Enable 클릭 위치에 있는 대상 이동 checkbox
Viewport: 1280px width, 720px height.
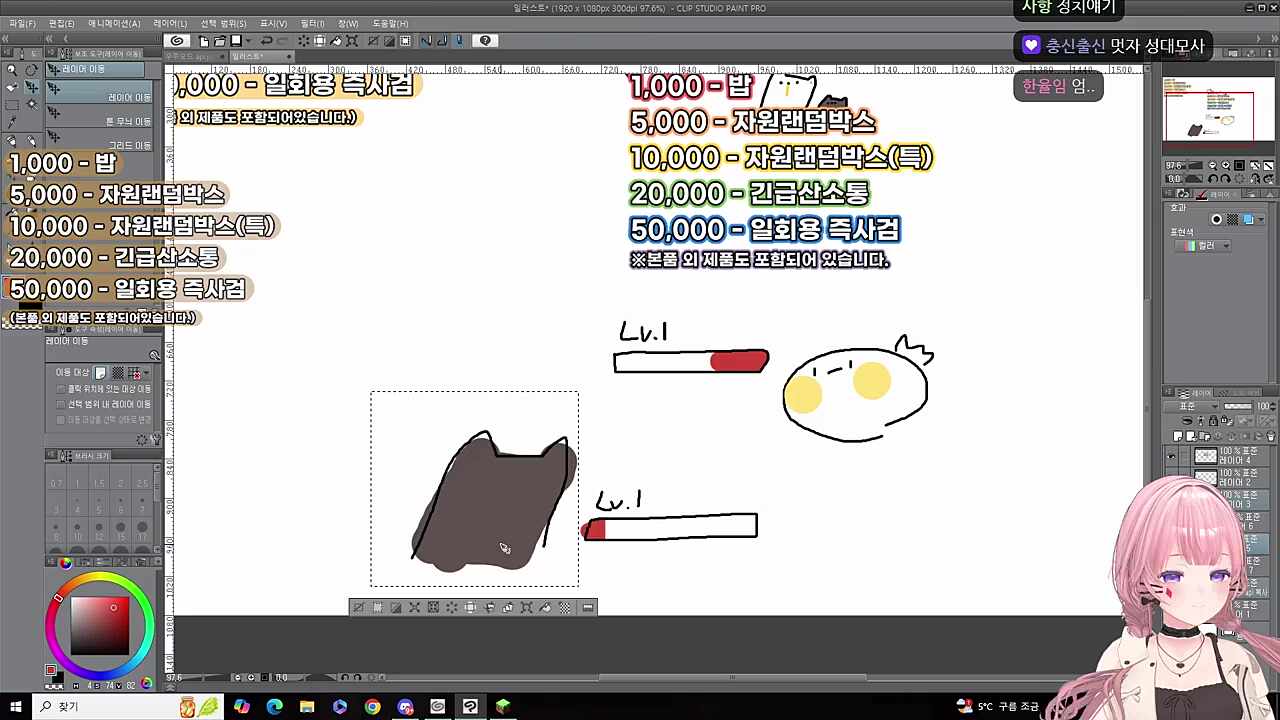tap(61, 389)
